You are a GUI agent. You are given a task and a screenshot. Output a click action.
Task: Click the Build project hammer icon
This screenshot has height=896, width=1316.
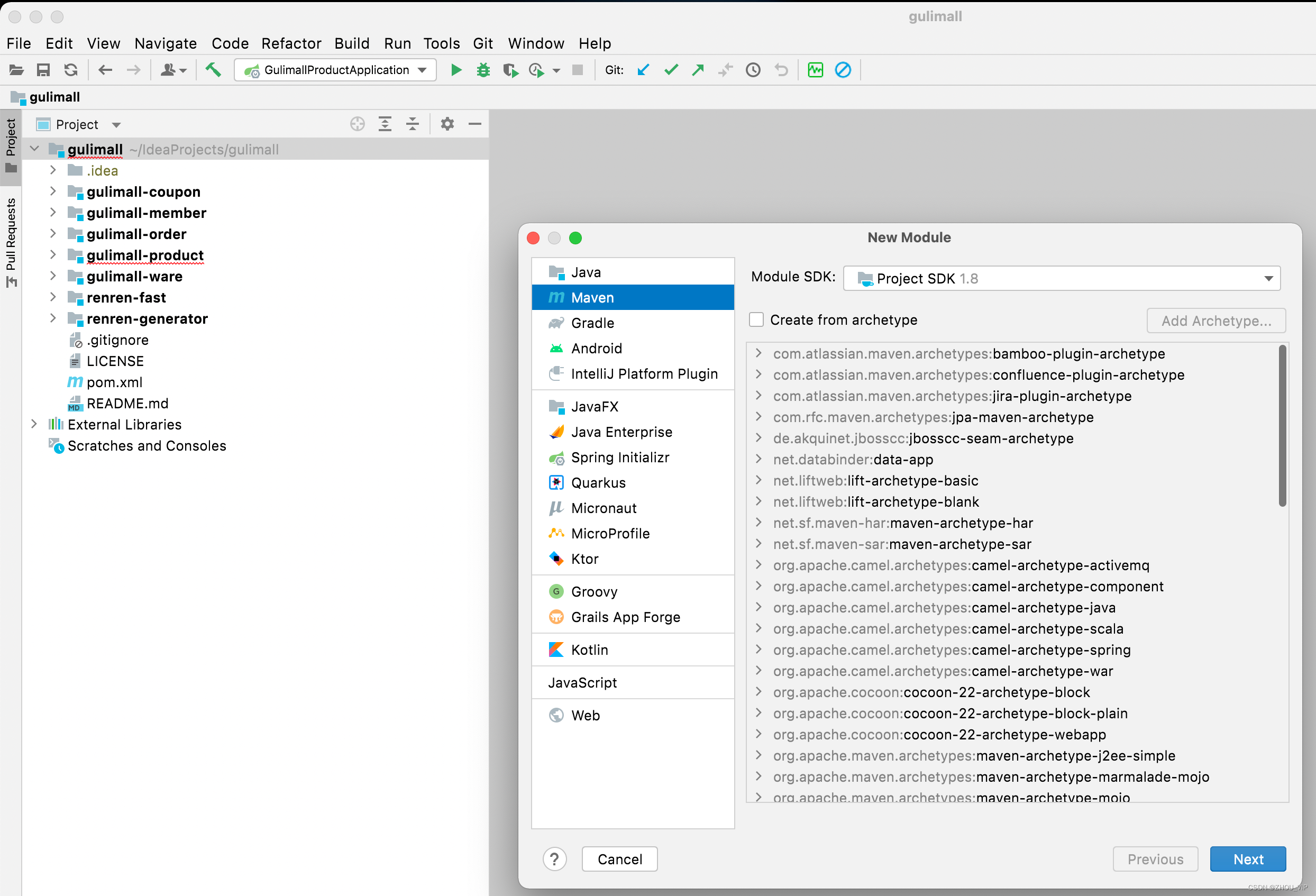click(213, 70)
